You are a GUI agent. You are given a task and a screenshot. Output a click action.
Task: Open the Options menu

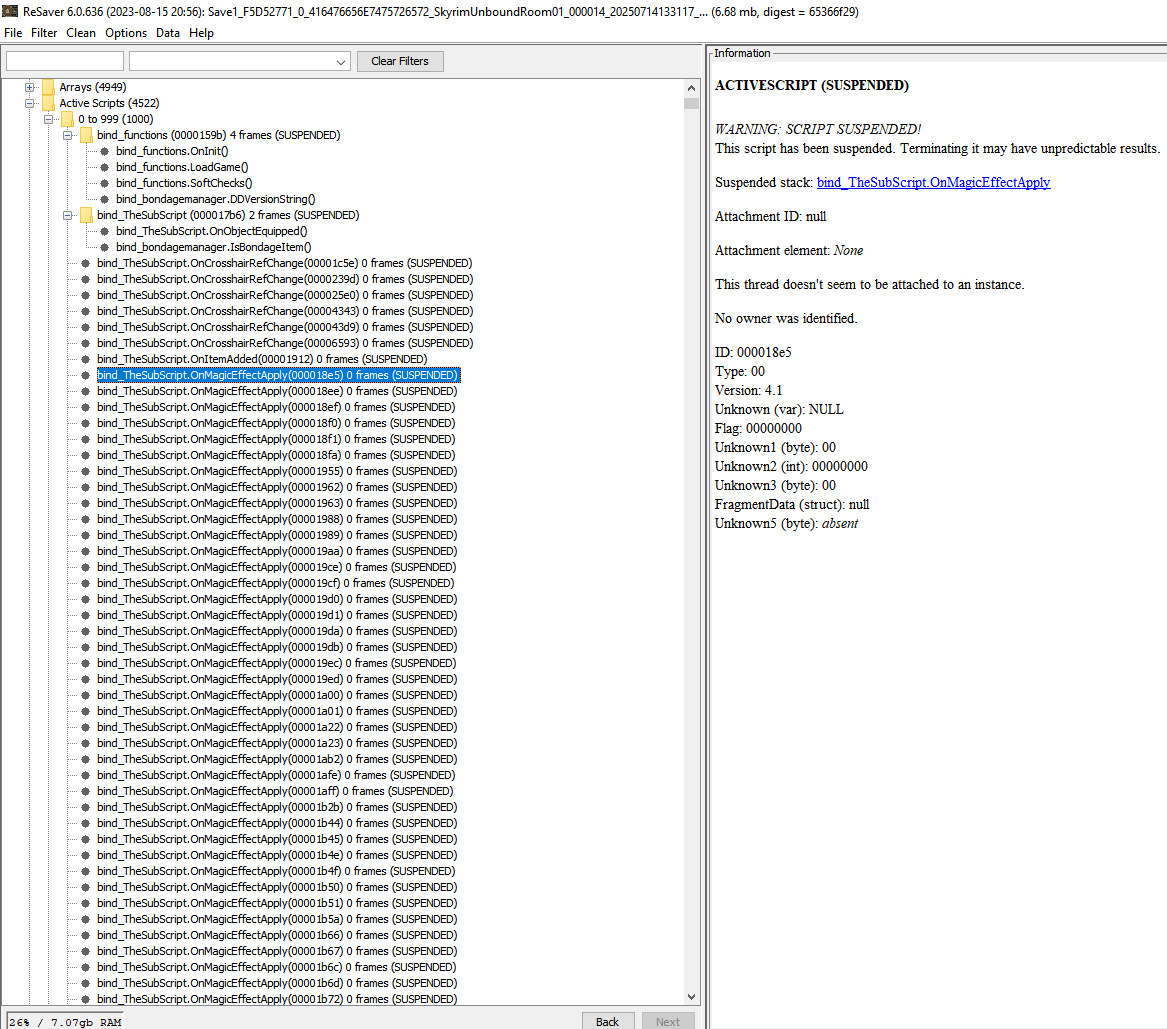(x=126, y=33)
